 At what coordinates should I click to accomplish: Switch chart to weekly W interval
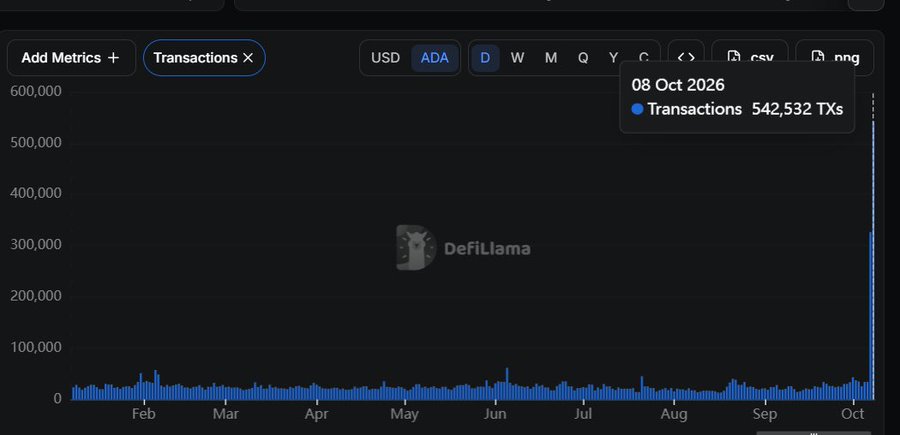point(517,58)
